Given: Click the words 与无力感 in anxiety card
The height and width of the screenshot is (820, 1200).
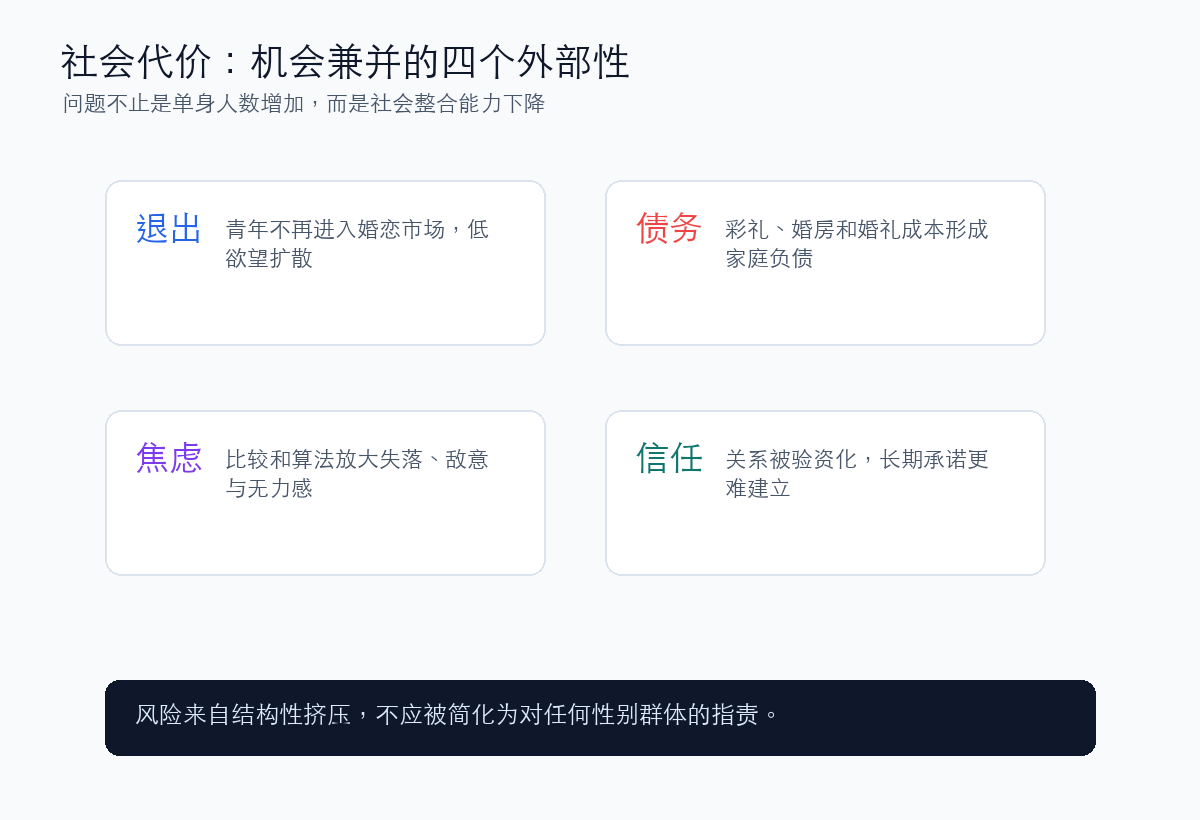Looking at the screenshot, I should [269, 489].
